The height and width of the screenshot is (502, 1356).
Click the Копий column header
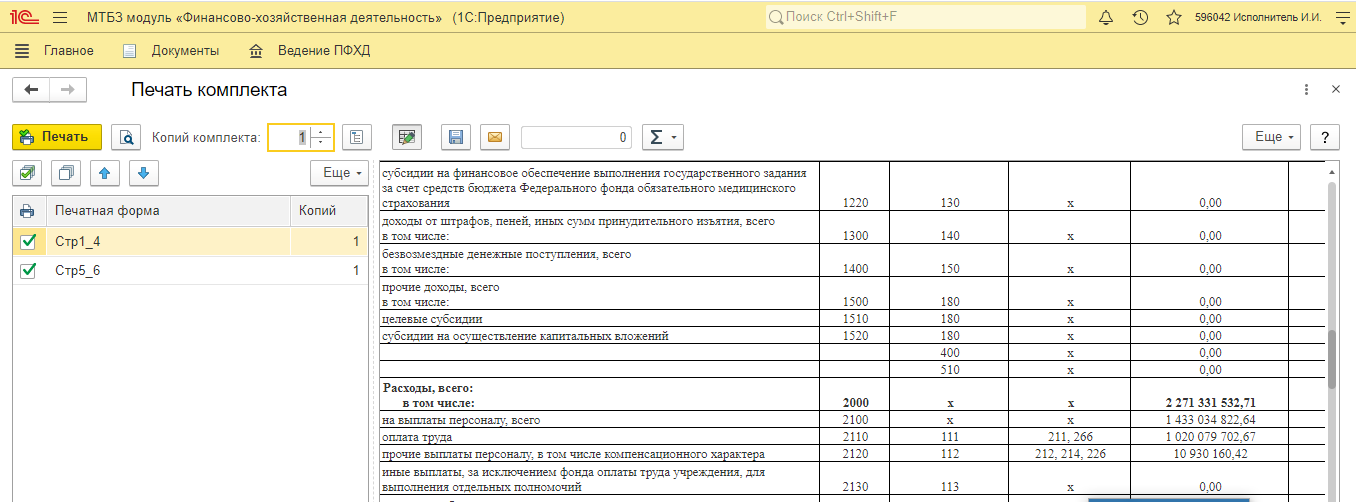pos(327,211)
